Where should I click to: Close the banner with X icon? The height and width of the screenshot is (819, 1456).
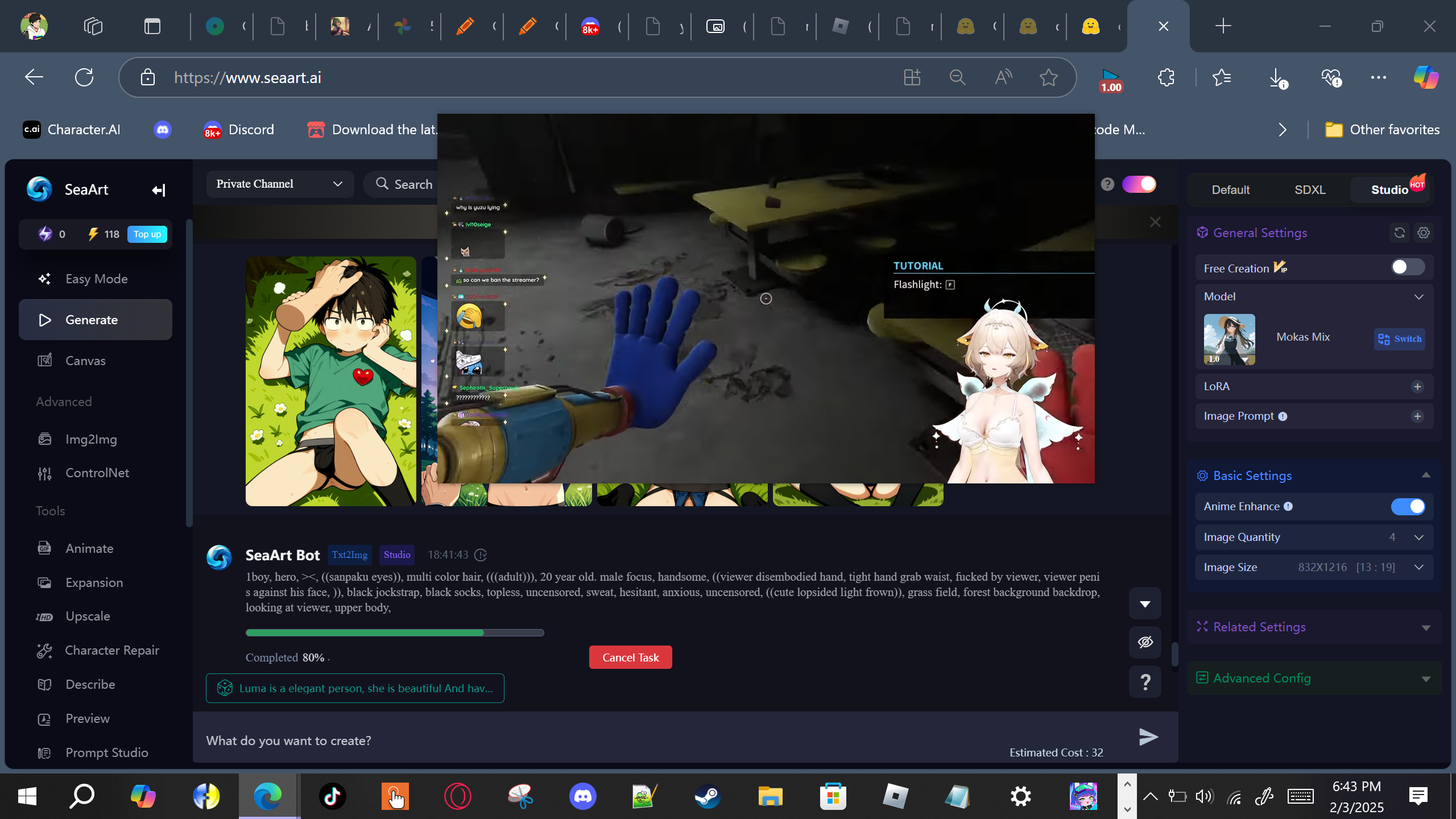[1155, 222]
